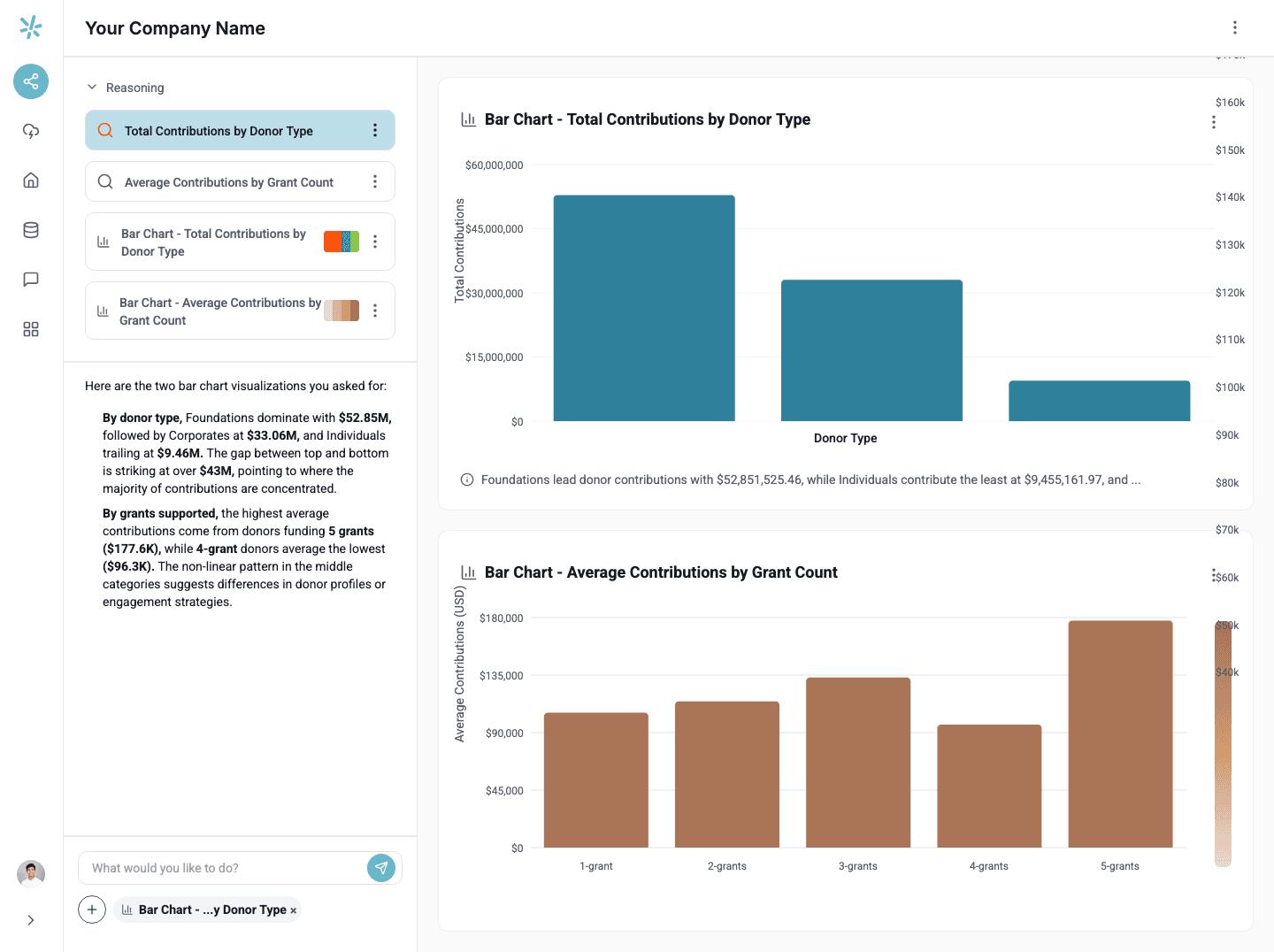Click the user avatar in sidebar
This screenshot has width=1274, height=952.
[31, 873]
